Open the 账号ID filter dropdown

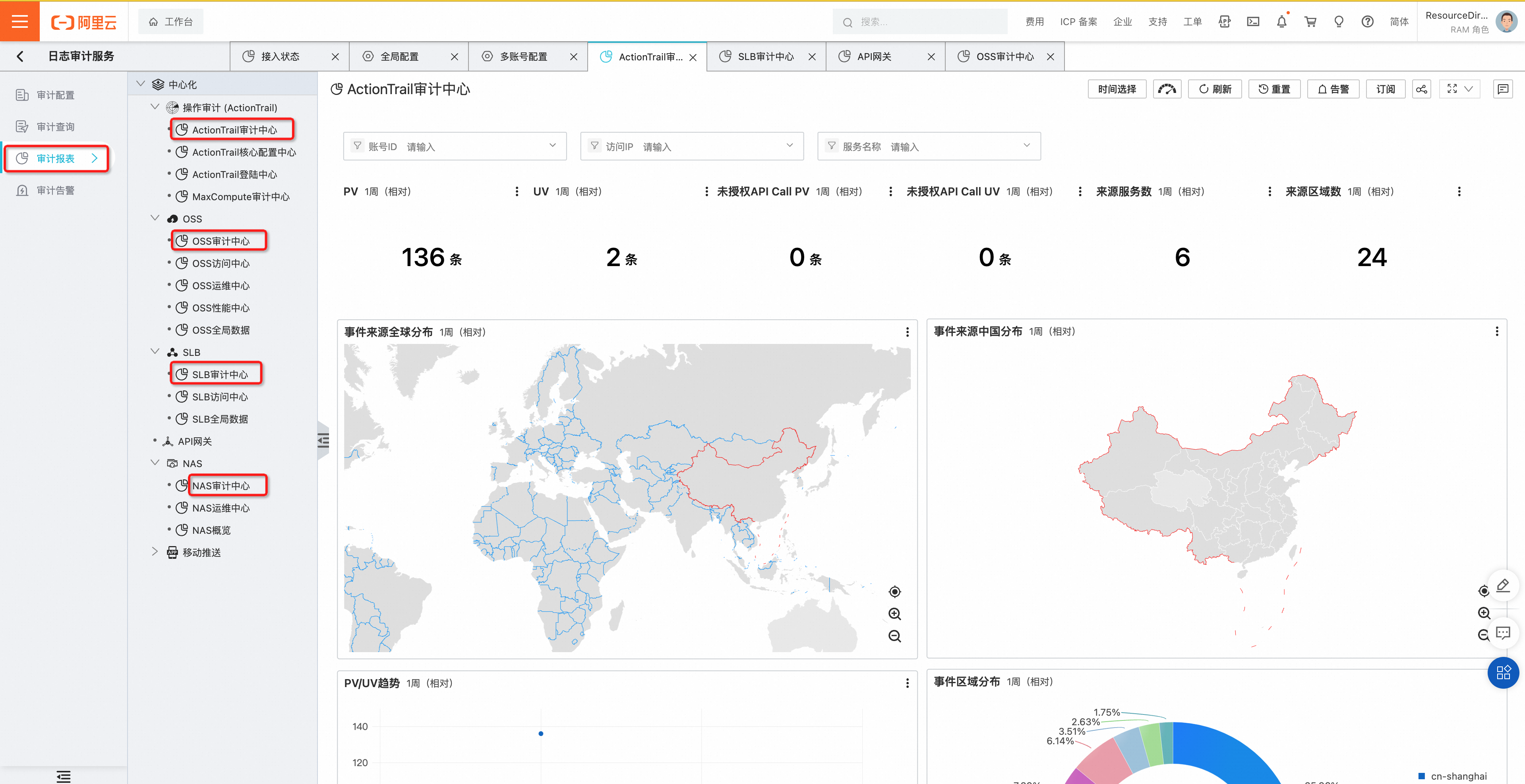455,146
